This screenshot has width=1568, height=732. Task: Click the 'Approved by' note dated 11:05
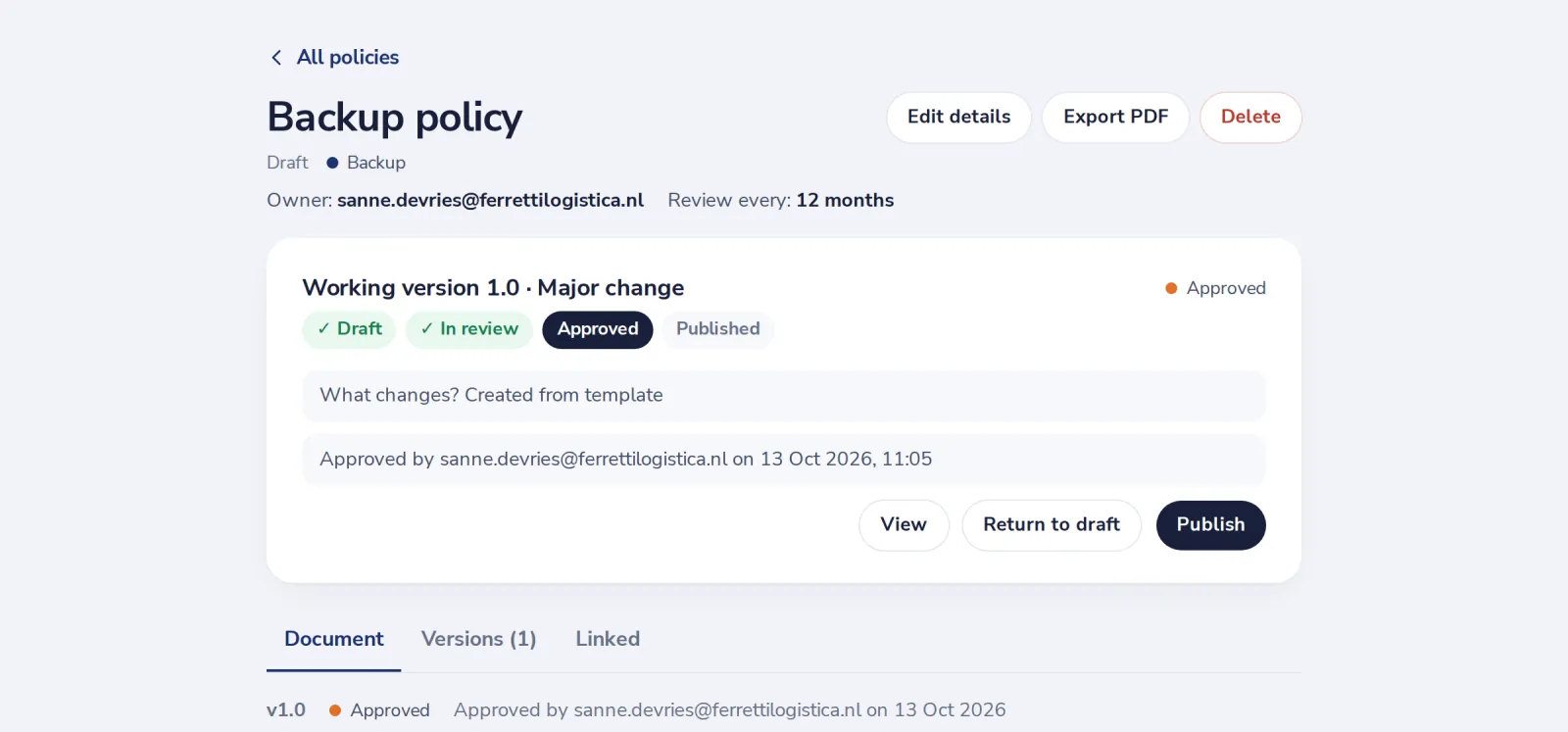[x=784, y=460]
